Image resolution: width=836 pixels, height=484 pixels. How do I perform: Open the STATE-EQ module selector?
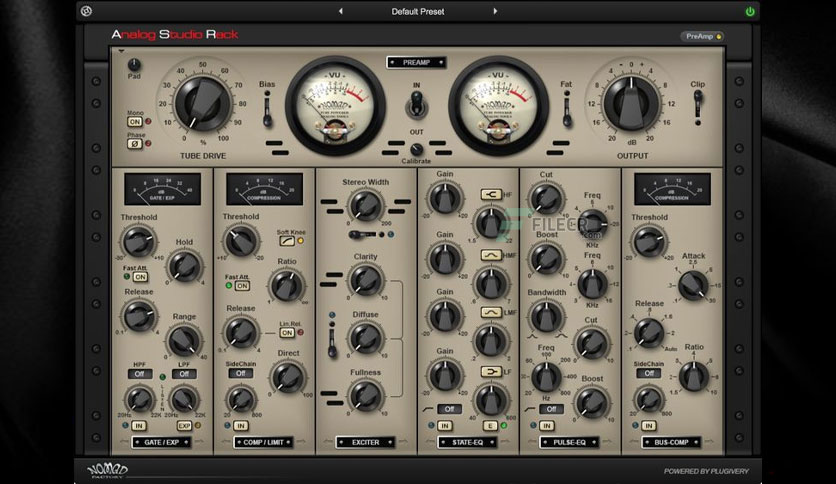[x=468, y=442]
